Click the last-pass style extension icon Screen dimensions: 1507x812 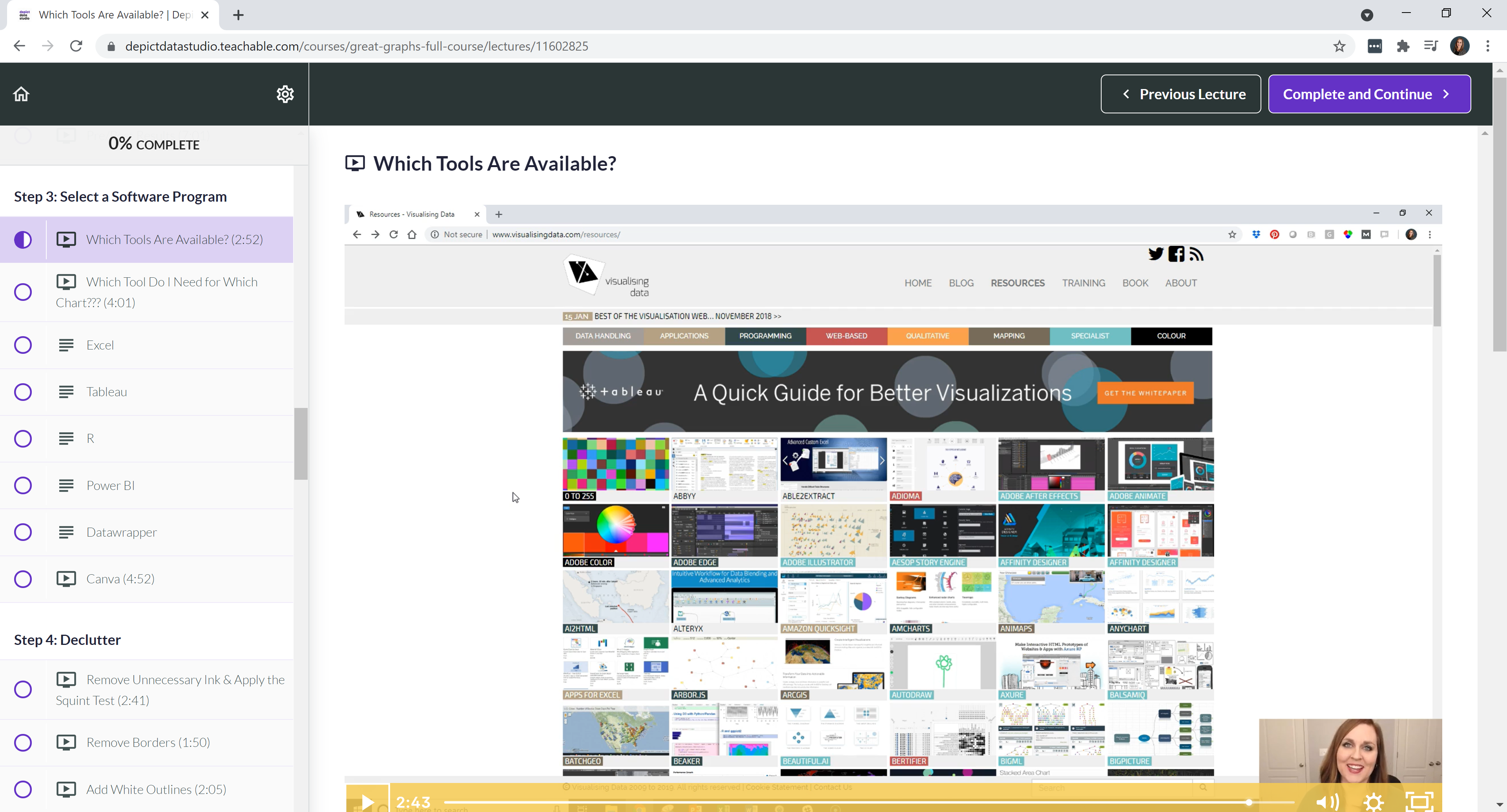point(1375,46)
